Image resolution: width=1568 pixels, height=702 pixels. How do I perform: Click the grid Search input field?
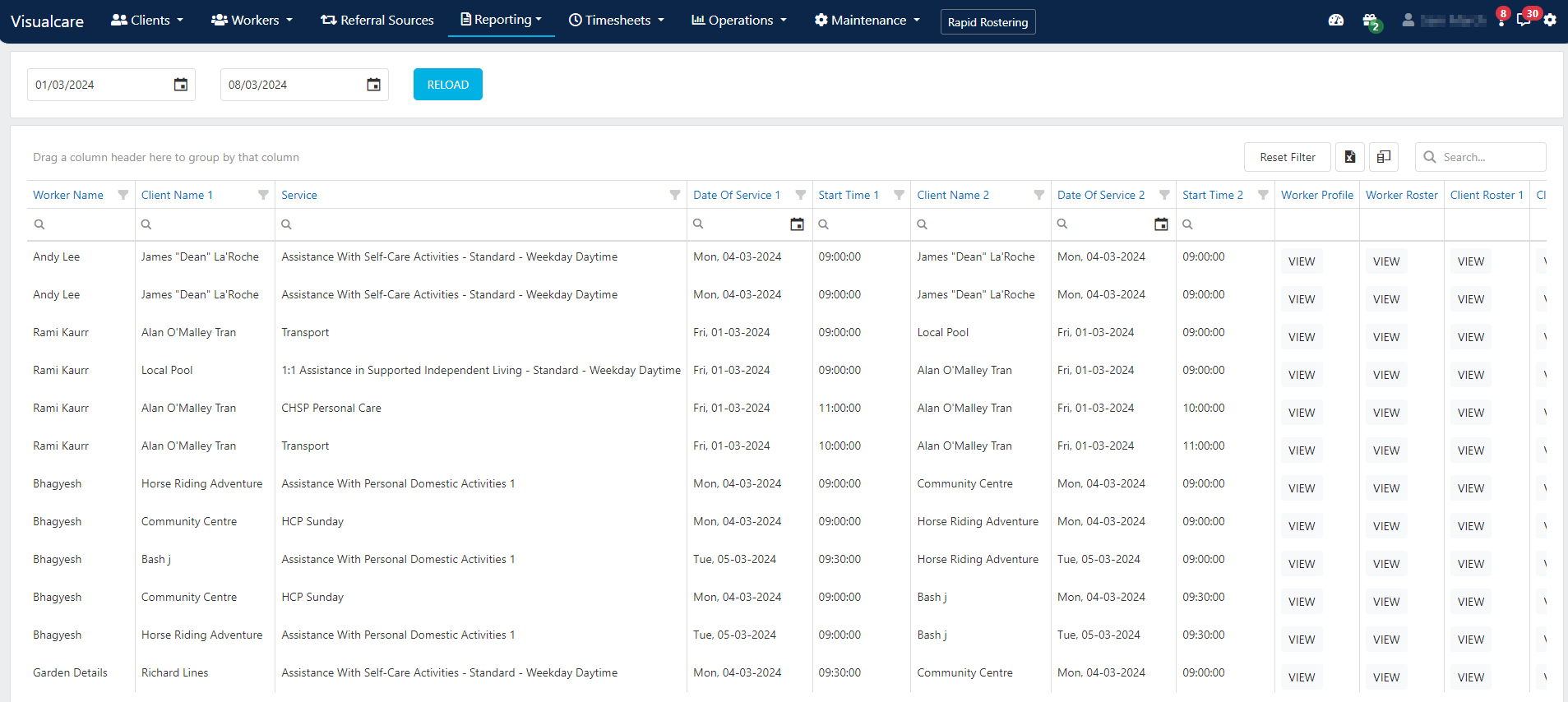[1481, 157]
